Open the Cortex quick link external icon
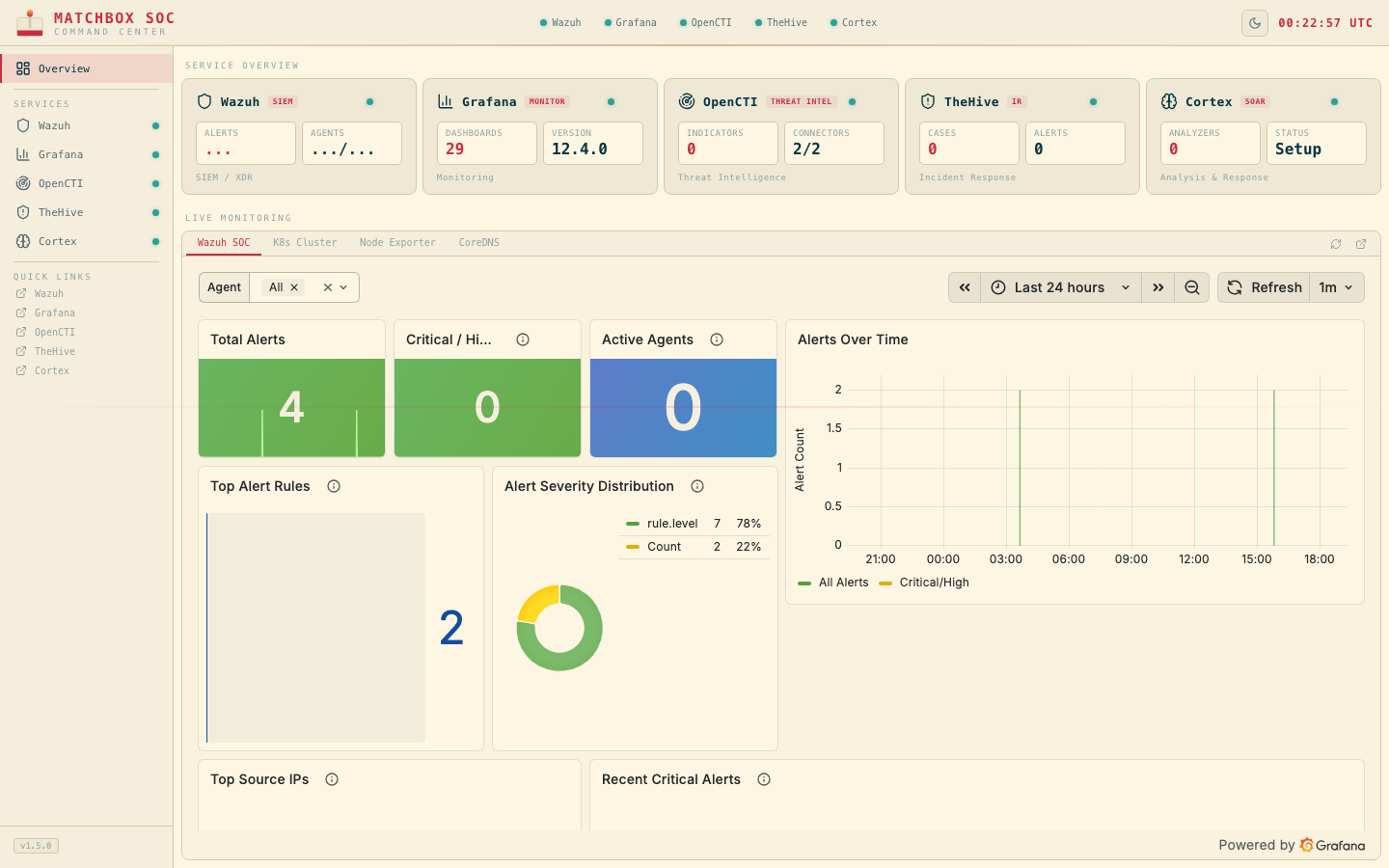 coord(21,370)
